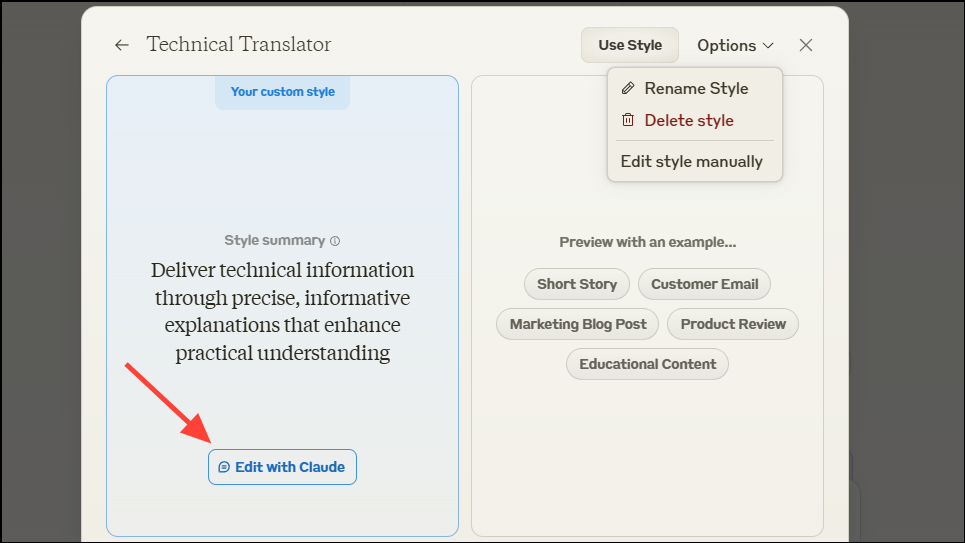Close the style dialog with the X
This screenshot has width=965, height=543.
point(806,45)
